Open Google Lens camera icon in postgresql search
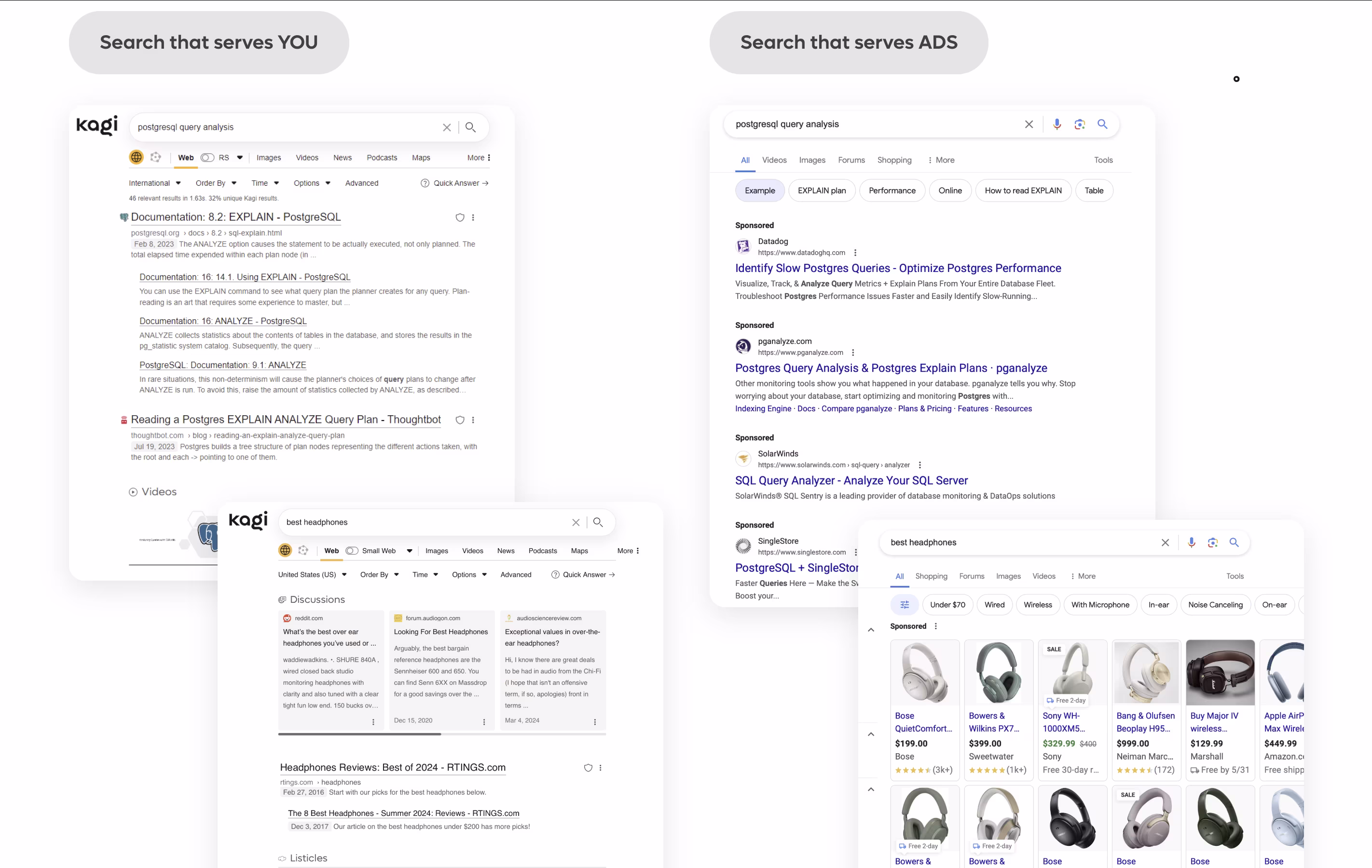This screenshot has width=1372, height=868. point(1080,124)
